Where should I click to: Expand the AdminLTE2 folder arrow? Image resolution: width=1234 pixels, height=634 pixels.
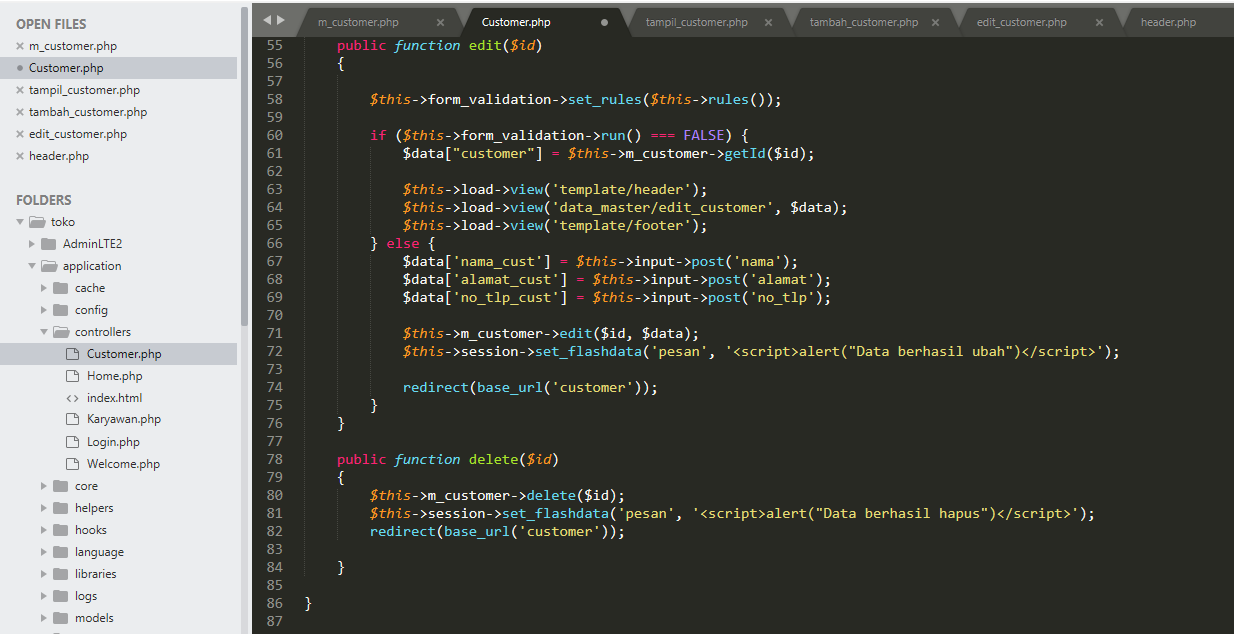point(32,244)
